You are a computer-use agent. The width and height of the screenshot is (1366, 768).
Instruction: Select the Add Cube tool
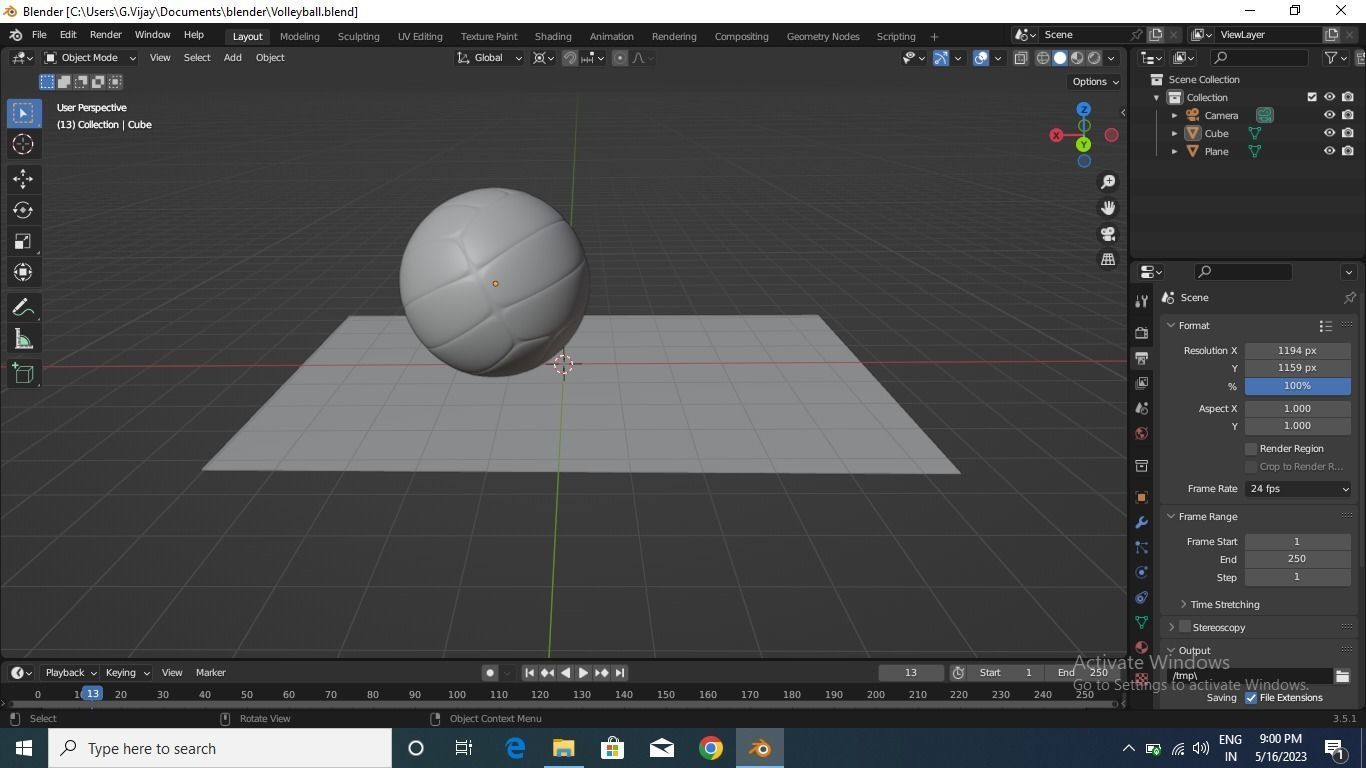click(x=23, y=375)
